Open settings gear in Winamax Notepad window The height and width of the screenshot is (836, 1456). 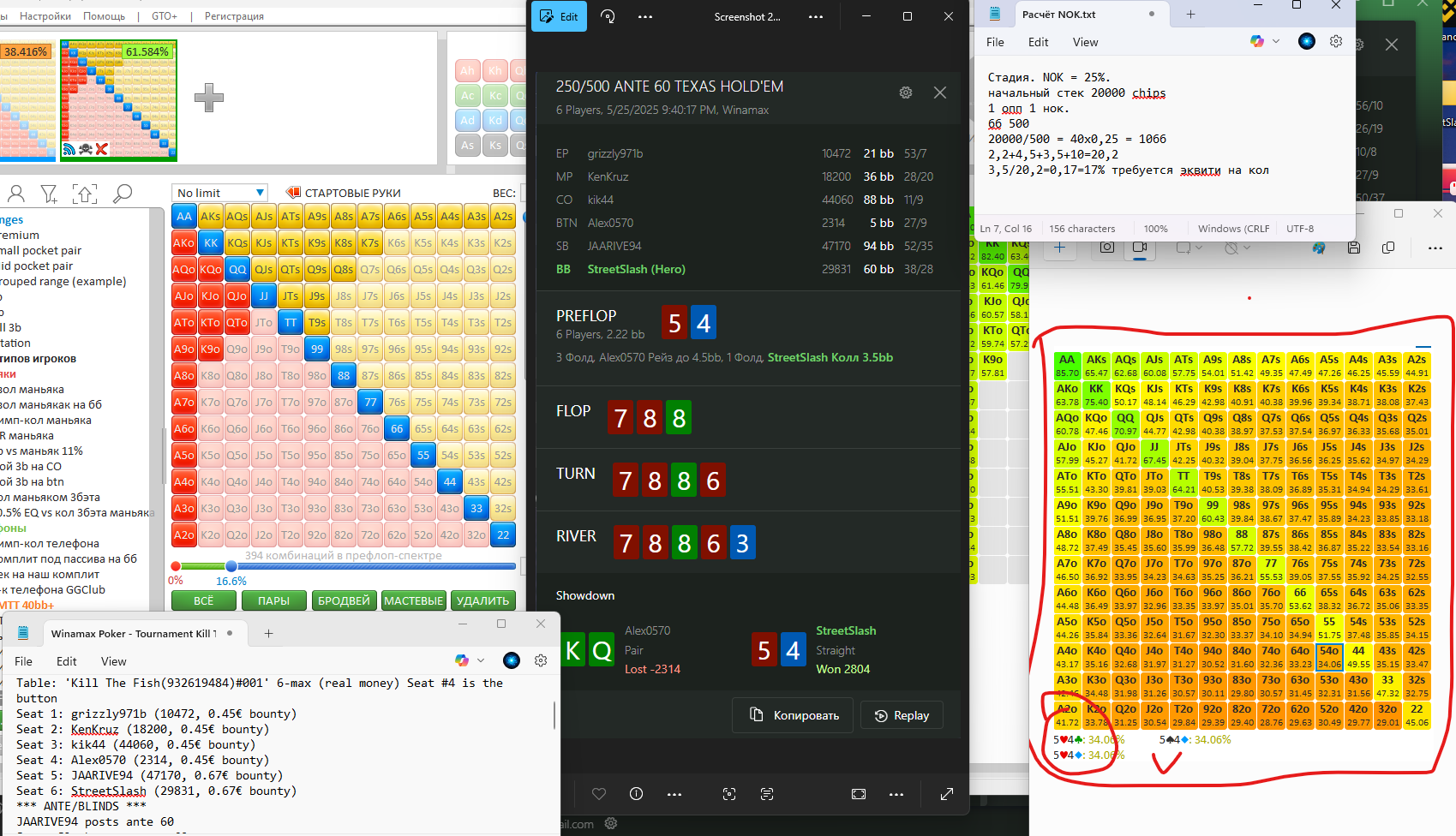[x=541, y=660]
